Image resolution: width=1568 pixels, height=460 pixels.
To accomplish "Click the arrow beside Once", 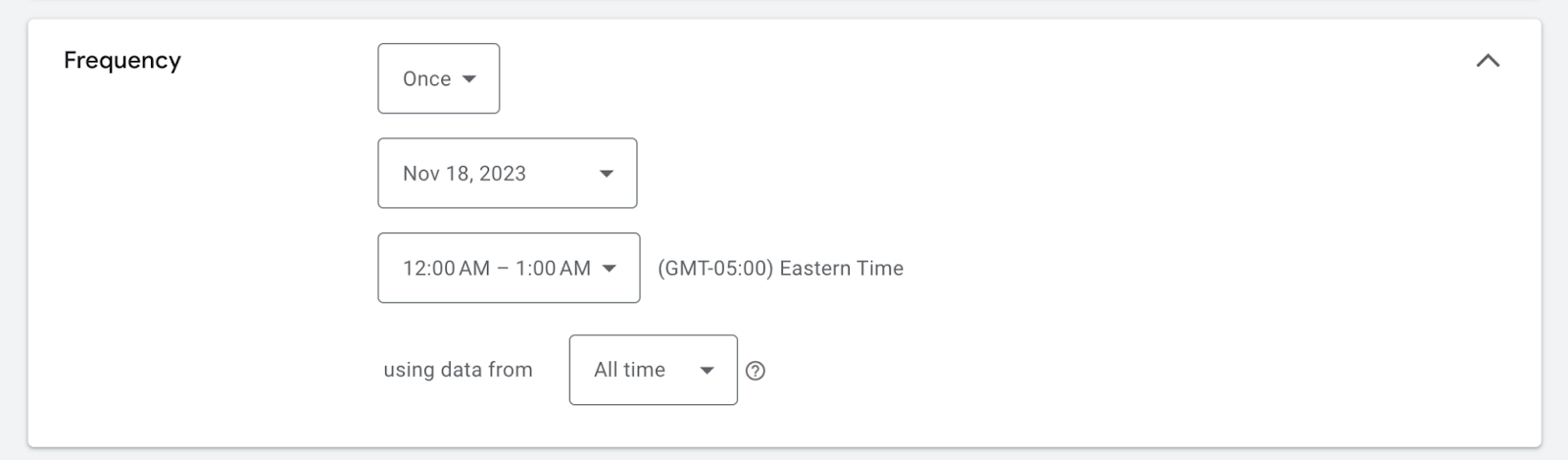I will click(469, 79).
